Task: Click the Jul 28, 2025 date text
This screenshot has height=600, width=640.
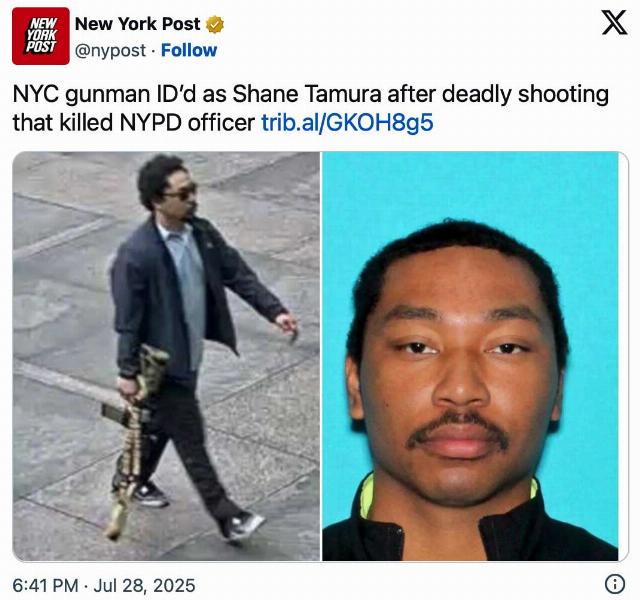Action: (144, 585)
